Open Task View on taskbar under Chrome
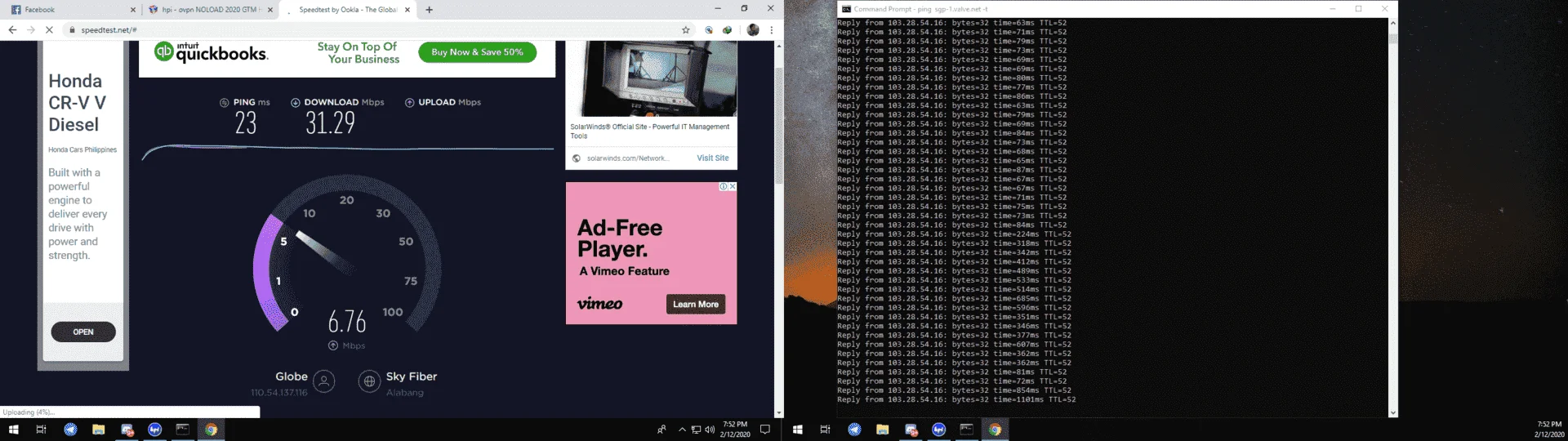Viewport: 1568px width, 441px height. pos(41,430)
